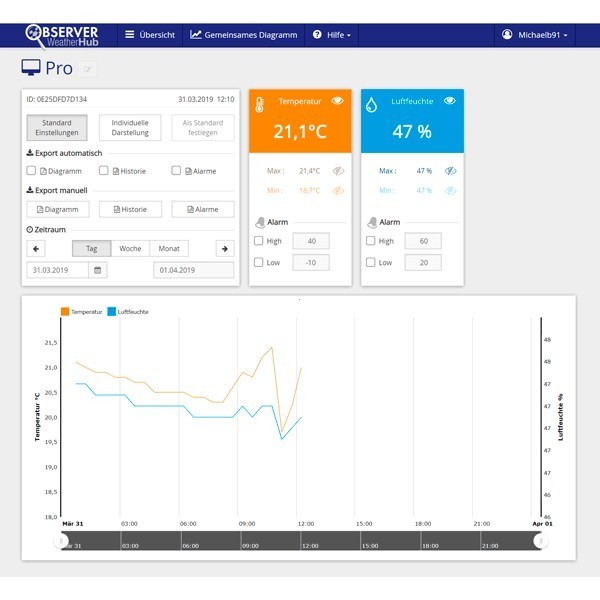
Task: Click the edit pencil icon beside Pro
Action: point(87,70)
